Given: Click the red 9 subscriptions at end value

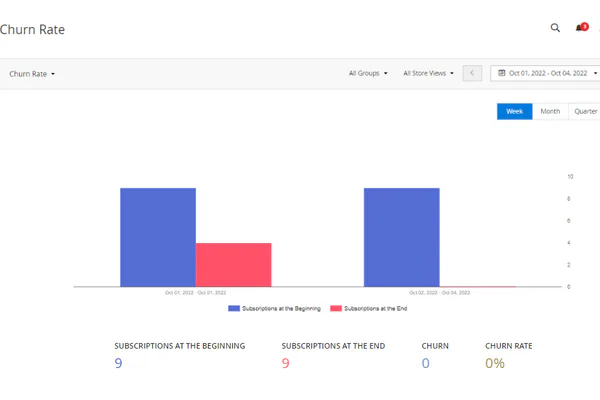Looking at the screenshot, I should 285,363.
